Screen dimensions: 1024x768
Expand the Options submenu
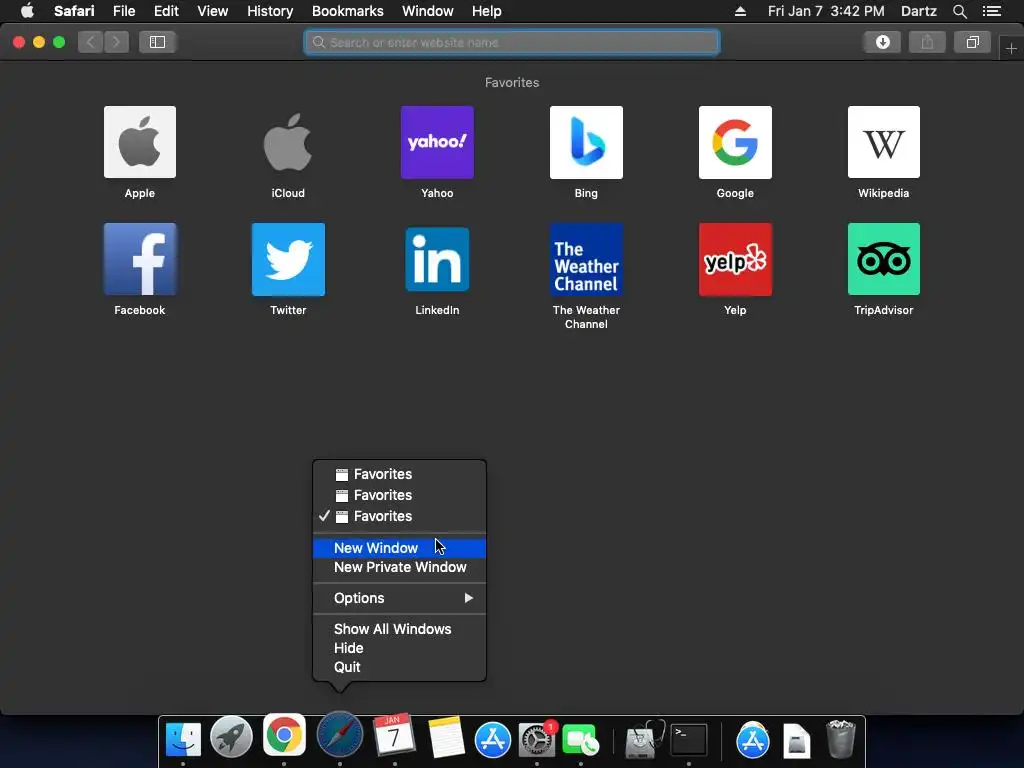click(x=400, y=598)
